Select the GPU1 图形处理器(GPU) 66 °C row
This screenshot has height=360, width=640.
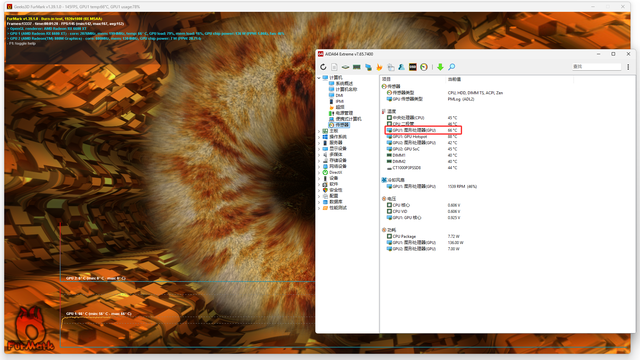[422, 130]
